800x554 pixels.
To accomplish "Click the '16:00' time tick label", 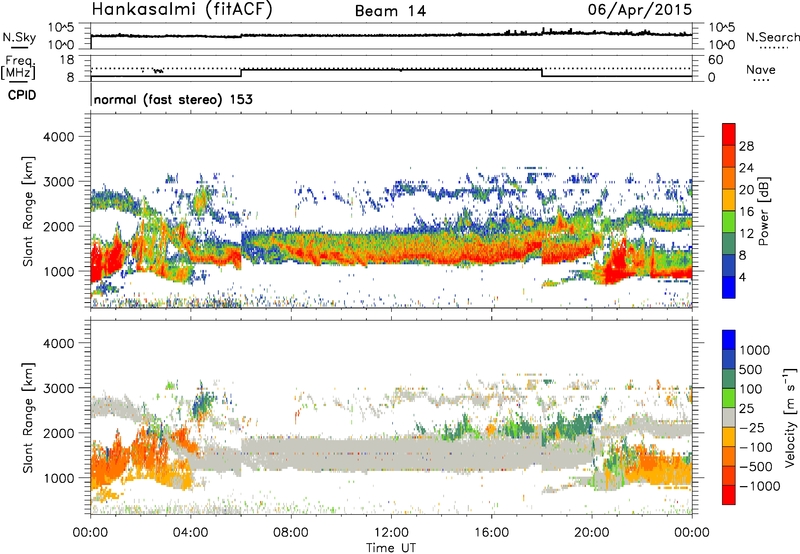I will [491, 533].
